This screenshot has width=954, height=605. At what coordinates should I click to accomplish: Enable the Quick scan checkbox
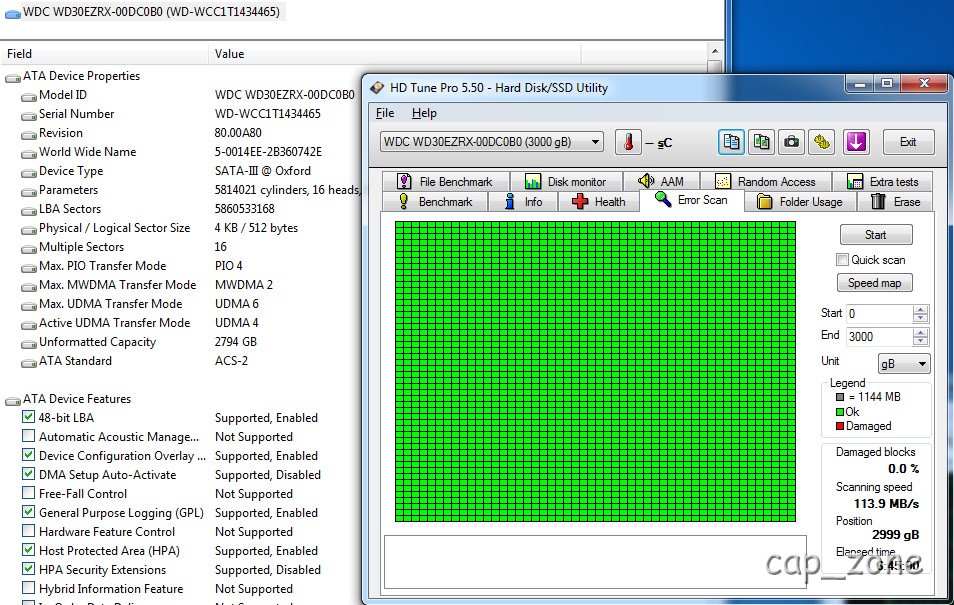point(842,260)
